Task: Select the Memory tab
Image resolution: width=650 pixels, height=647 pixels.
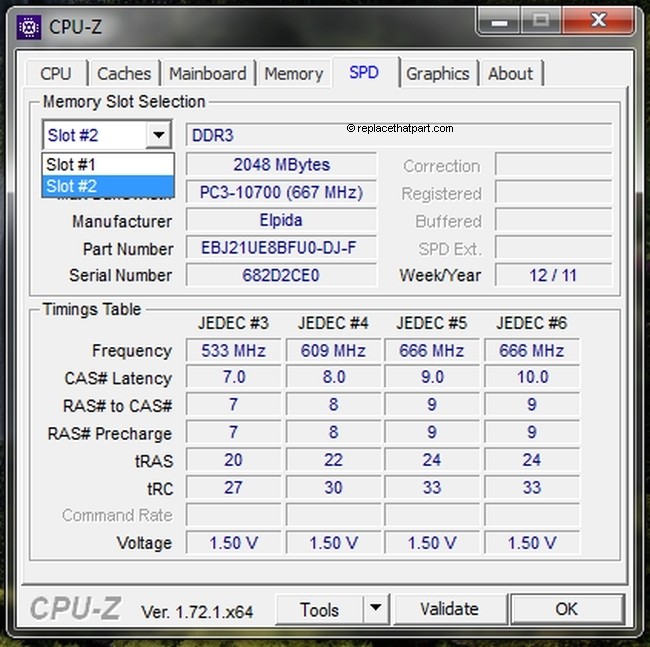Action: tap(293, 74)
